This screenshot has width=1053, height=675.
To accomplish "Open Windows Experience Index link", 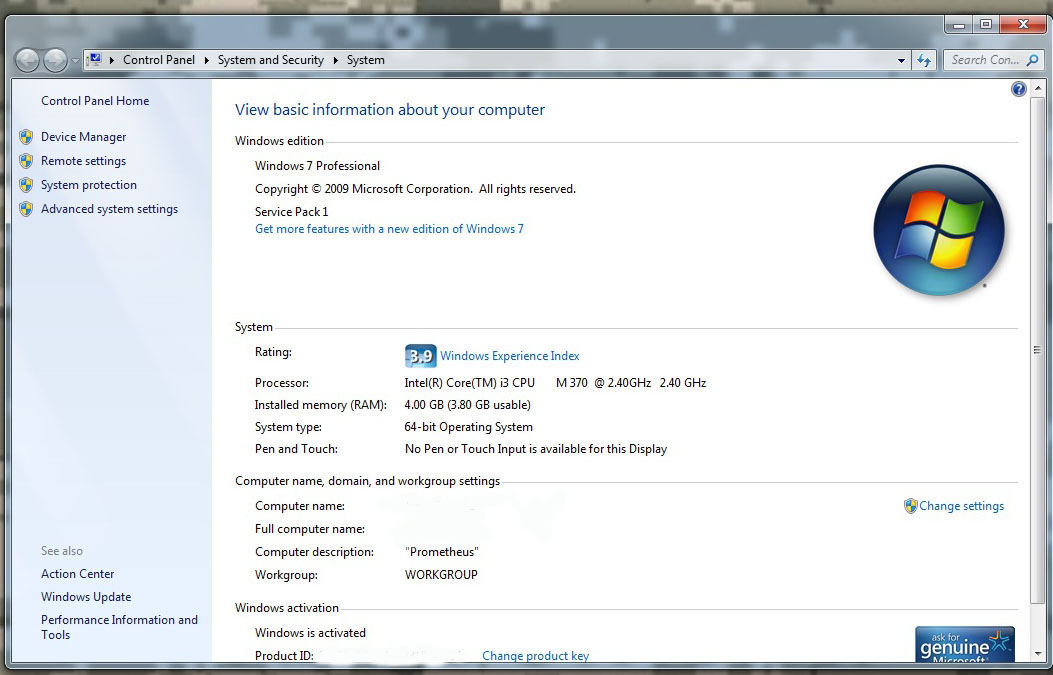I will 510,356.
